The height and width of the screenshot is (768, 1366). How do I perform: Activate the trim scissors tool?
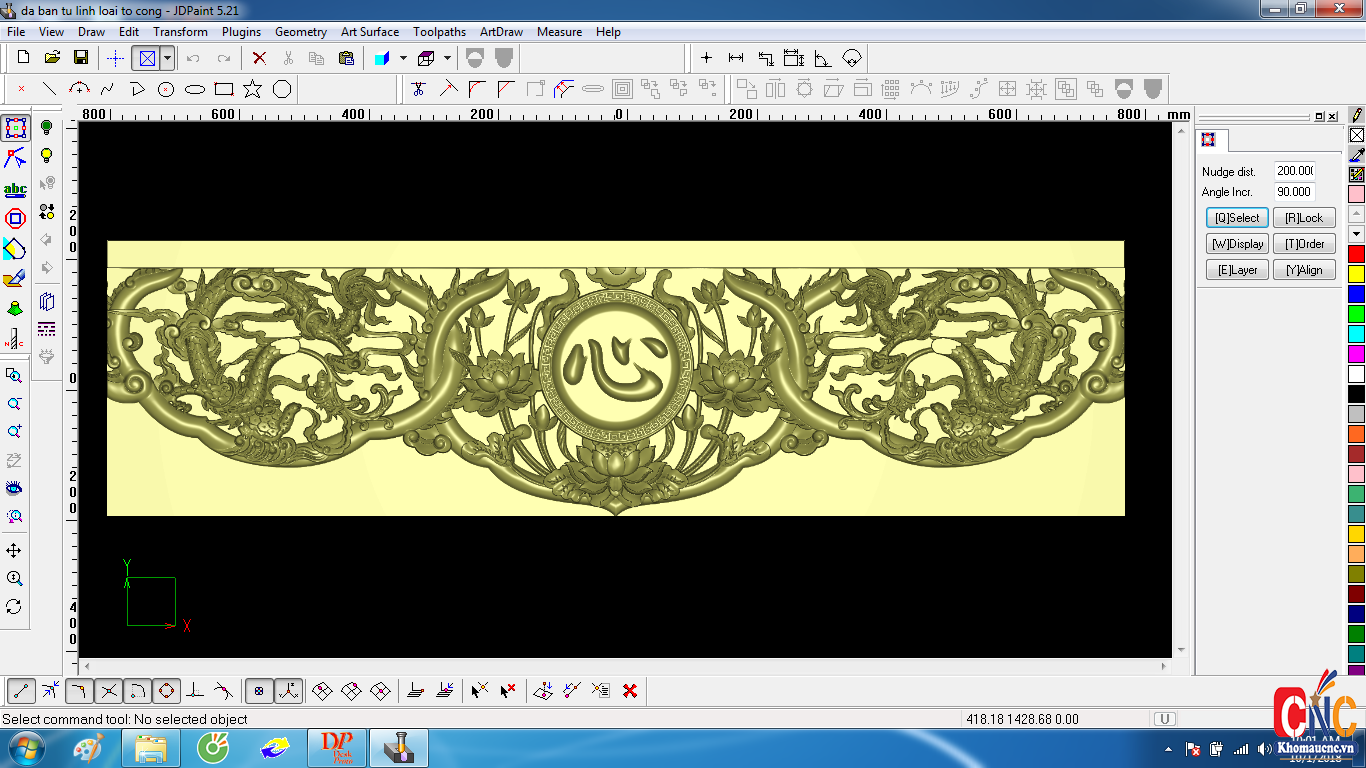pos(418,89)
